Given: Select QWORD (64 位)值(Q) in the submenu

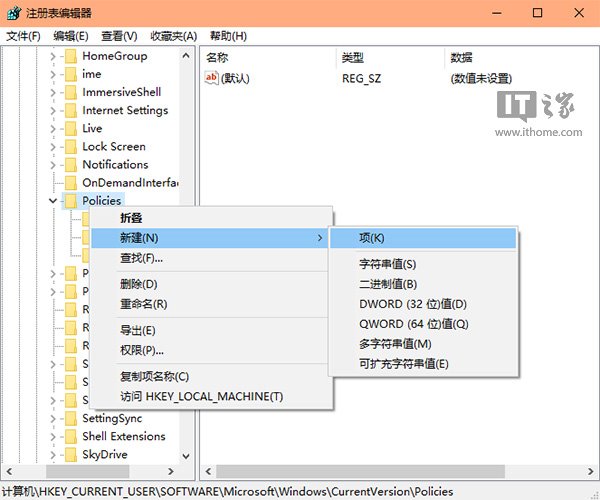Looking at the screenshot, I should 423,324.
